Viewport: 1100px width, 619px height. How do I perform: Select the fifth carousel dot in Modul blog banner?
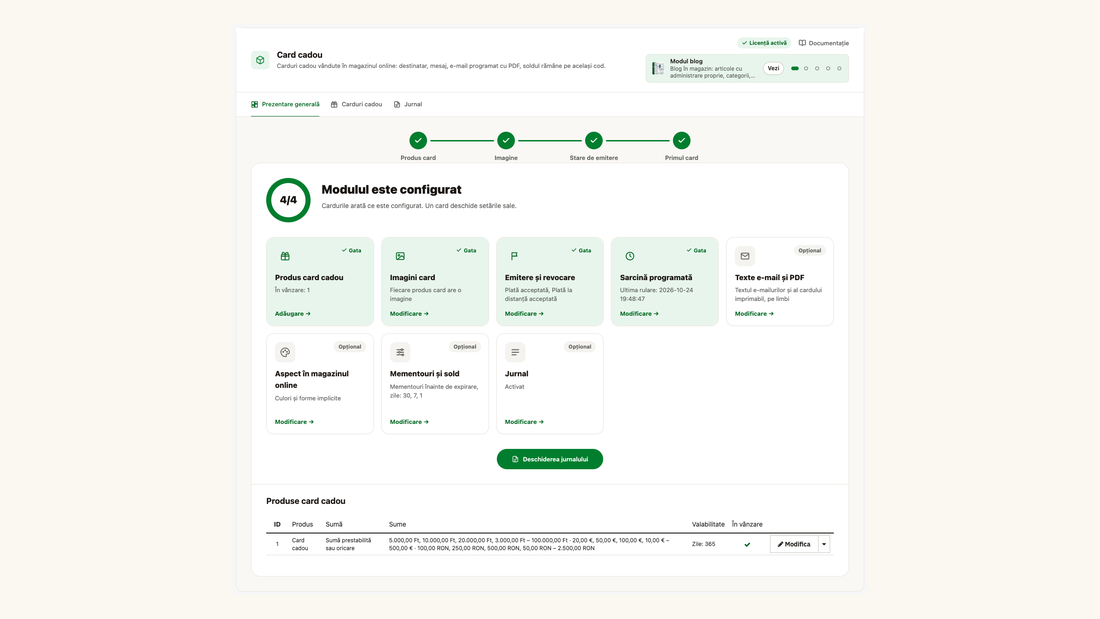[x=840, y=69]
